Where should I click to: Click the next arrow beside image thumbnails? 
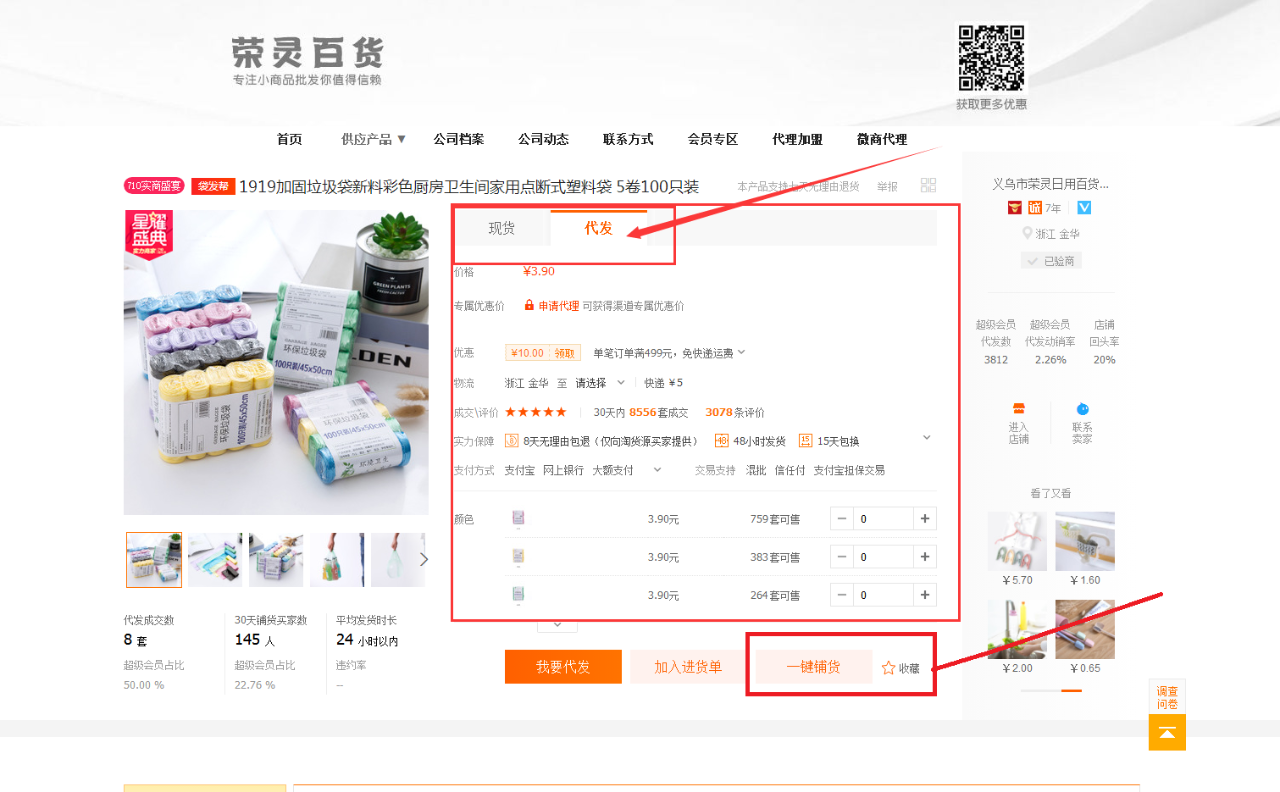click(424, 559)
